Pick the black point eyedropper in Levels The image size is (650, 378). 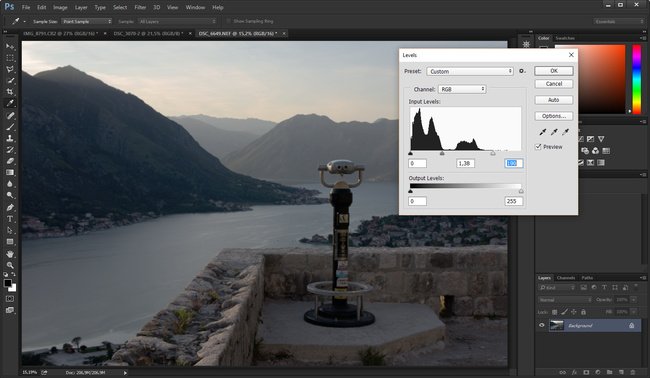tap(542, 132)
